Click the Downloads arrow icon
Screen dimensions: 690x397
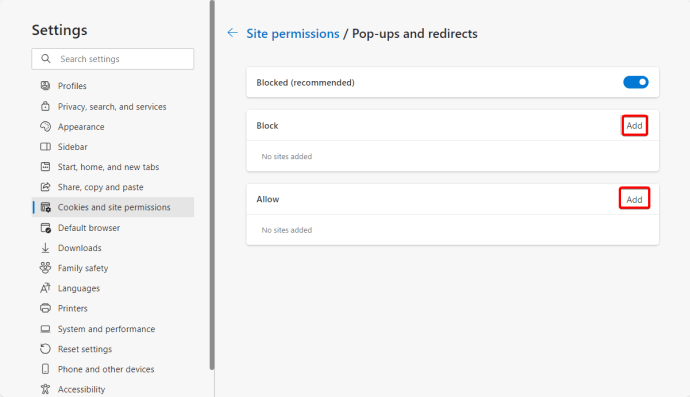[x=45, y=248]
